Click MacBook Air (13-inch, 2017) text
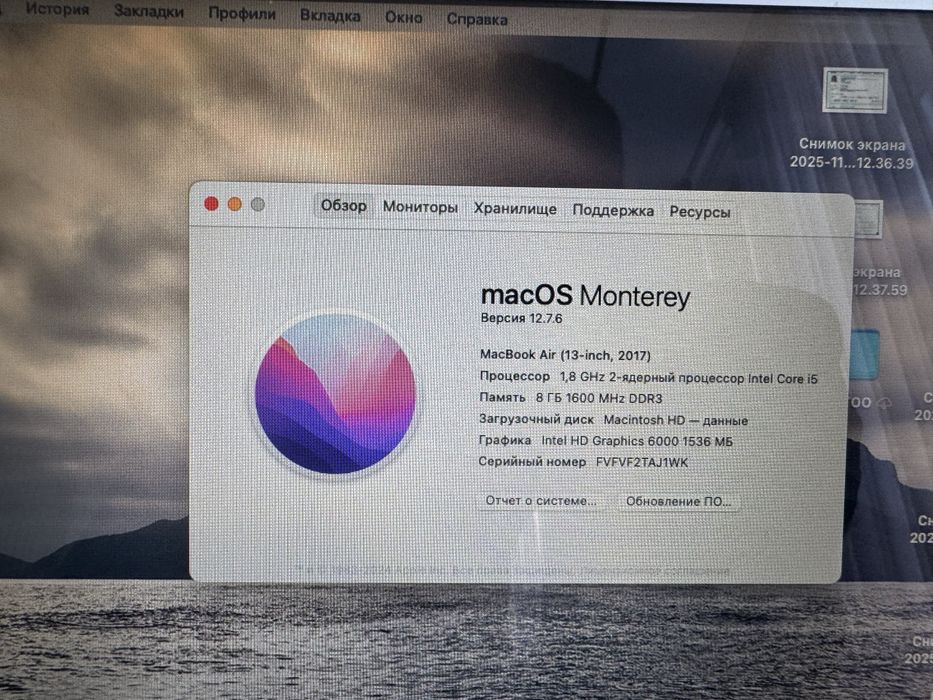 (565, 355)
